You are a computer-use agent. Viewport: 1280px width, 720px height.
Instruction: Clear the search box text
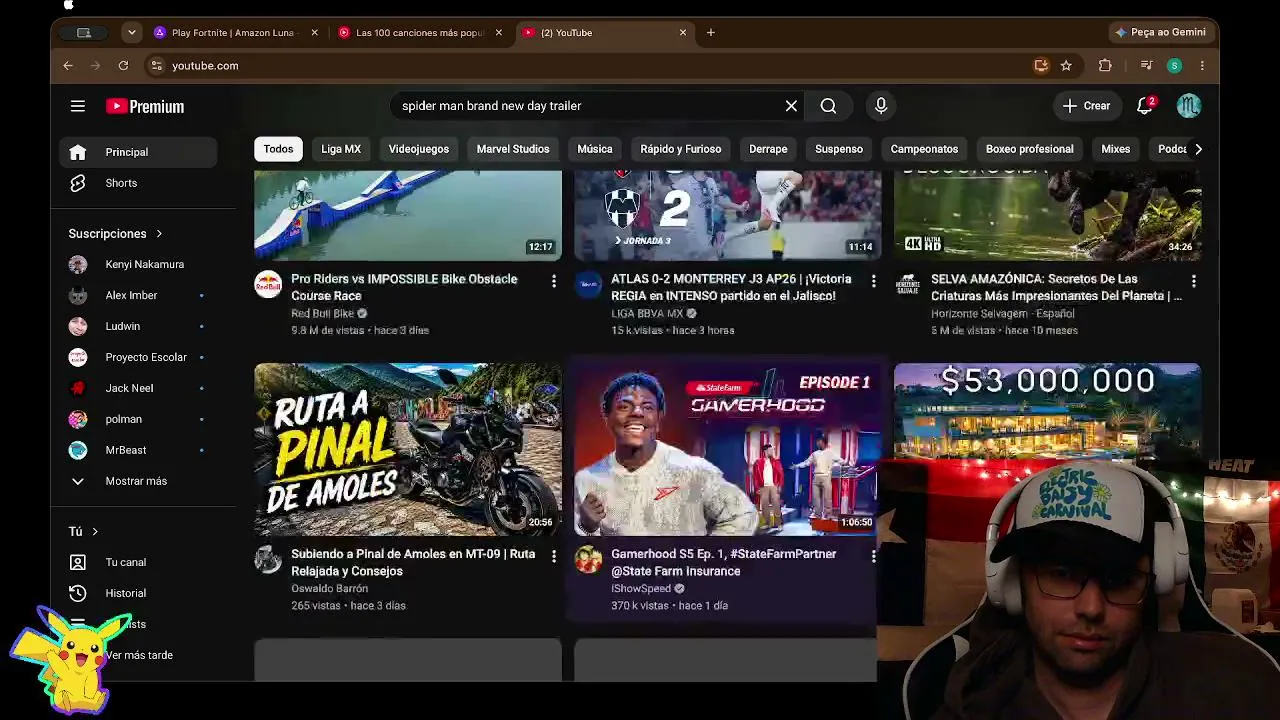point(791,106)
